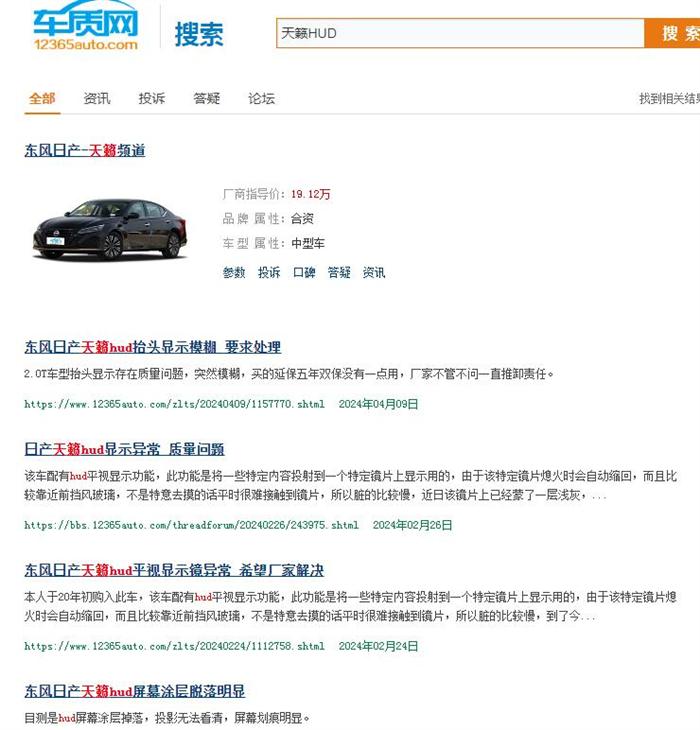Image resolution: width=700 pixels, height=730 pixels.
Task: Click into the 天籁HUD search input box
Action: click(x=460, y=33)
